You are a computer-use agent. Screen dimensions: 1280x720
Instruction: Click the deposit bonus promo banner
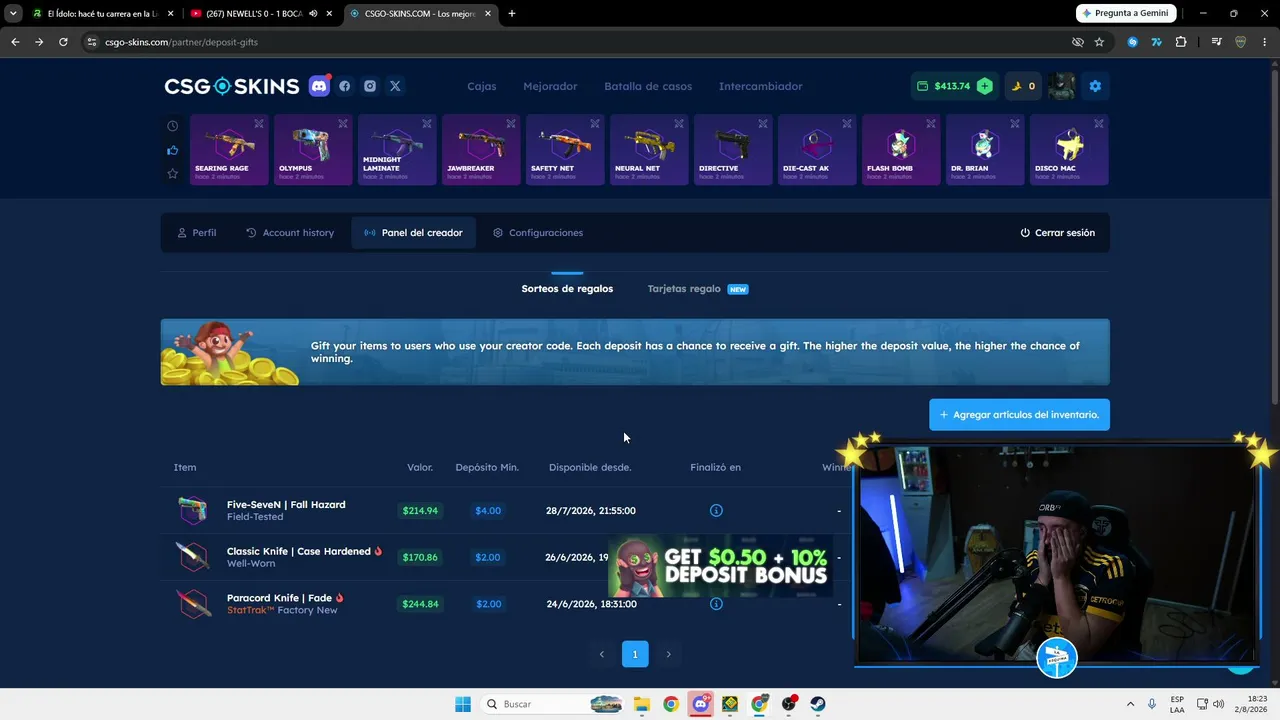[x=719, y=567]
